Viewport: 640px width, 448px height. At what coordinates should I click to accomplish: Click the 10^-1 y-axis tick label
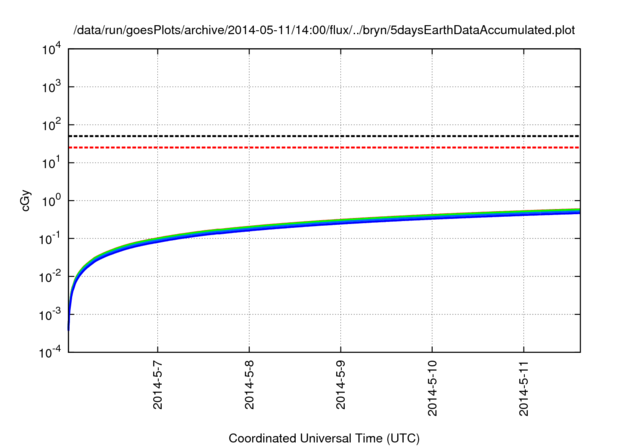pyautogui.click(x=50, y=239)
